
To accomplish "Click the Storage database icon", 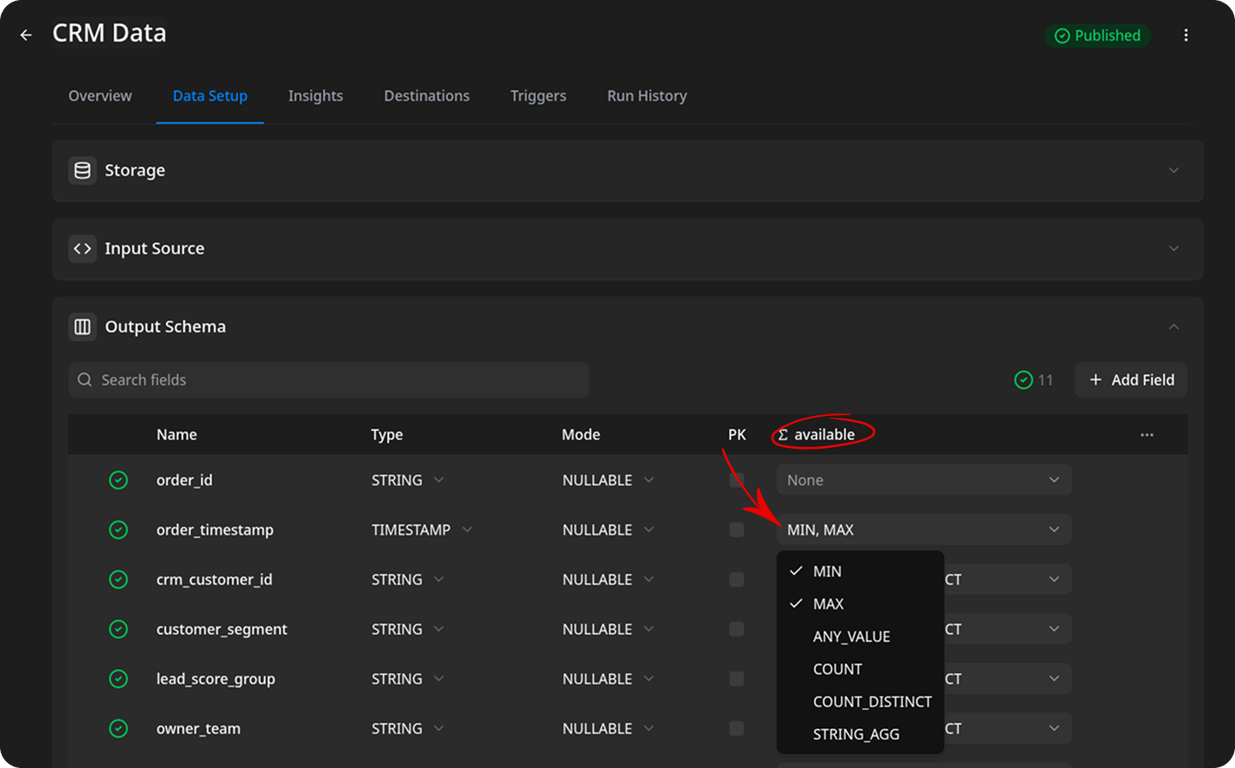I will coord(83,170).
